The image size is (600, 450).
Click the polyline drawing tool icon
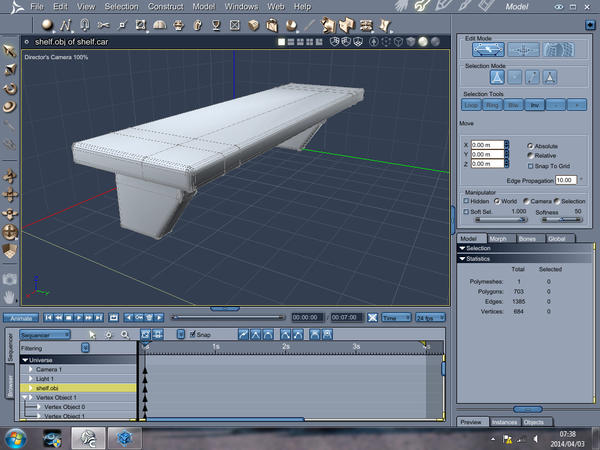(63, 24)
